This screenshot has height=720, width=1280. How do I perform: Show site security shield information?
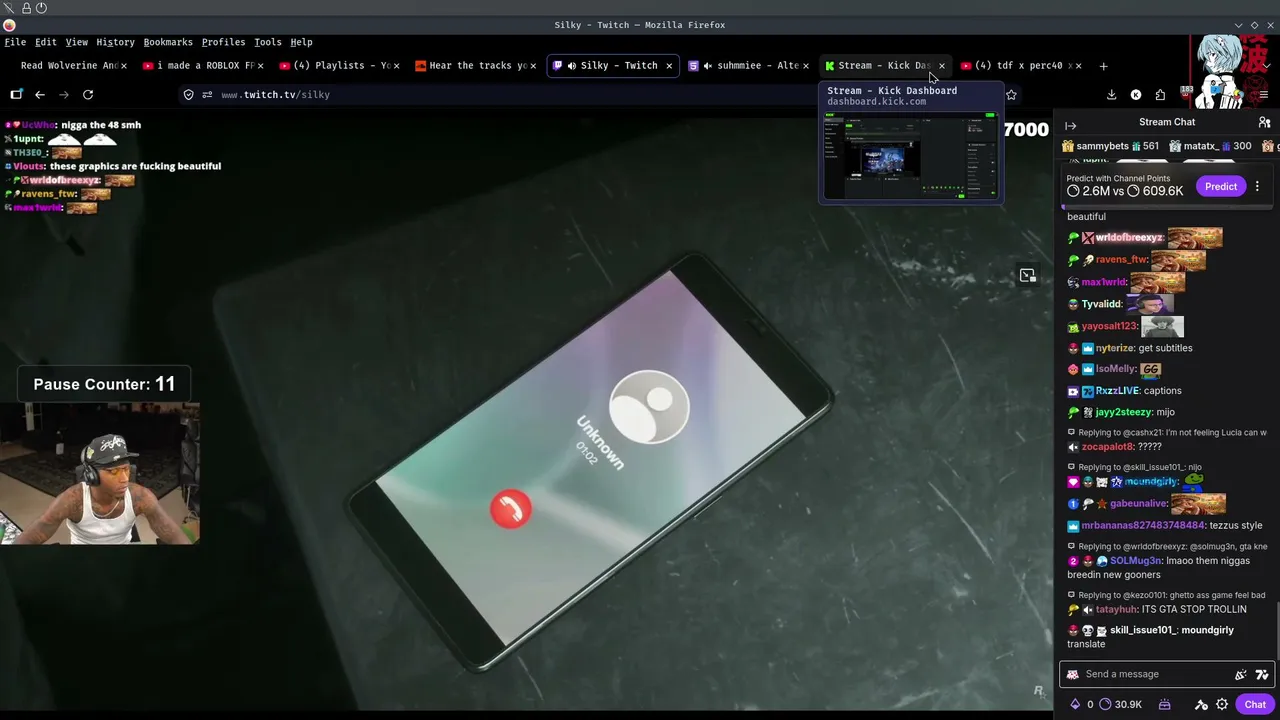point(188,94)
